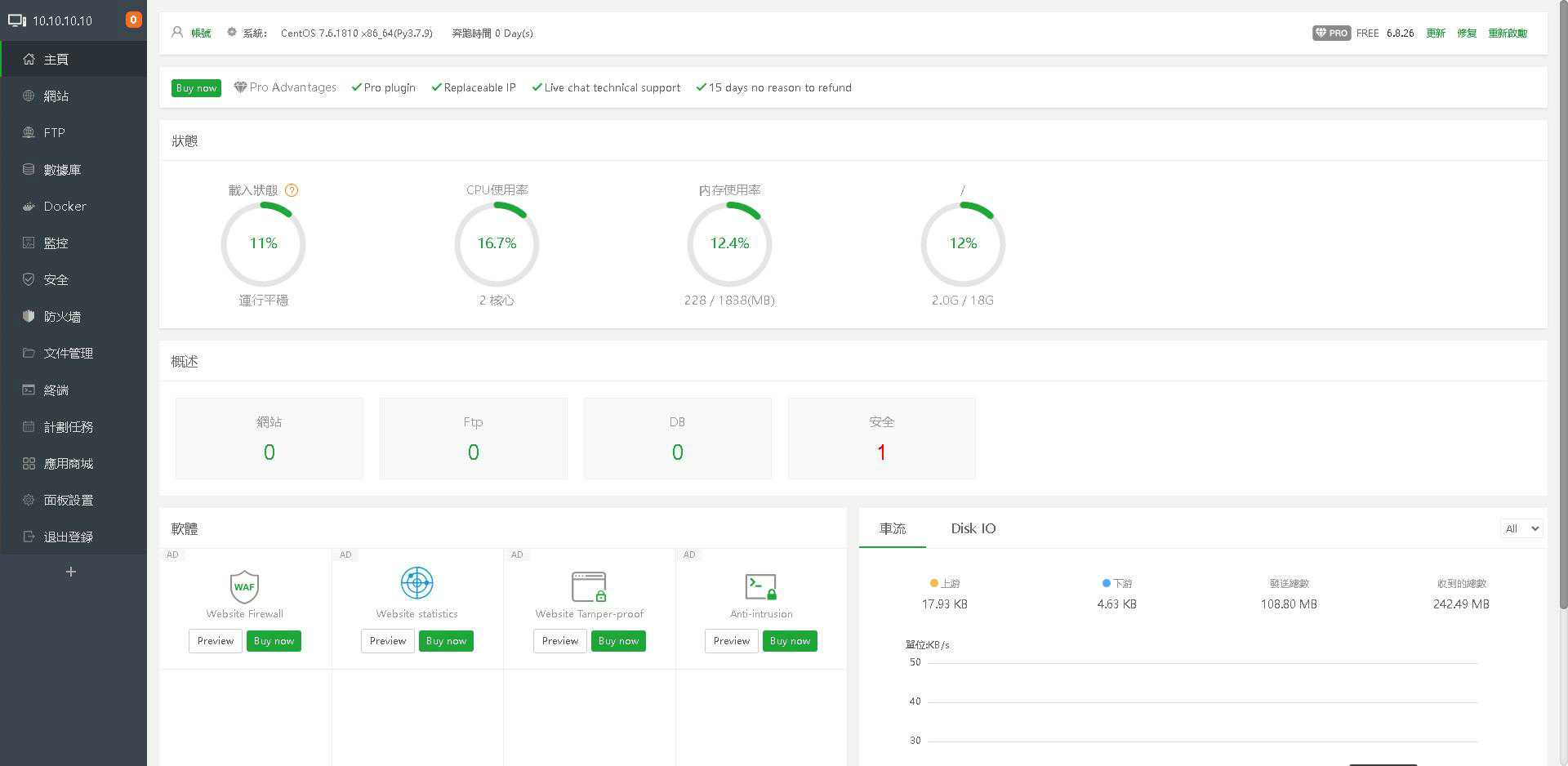Click the 更新 update link

(x=1436, y=33)
